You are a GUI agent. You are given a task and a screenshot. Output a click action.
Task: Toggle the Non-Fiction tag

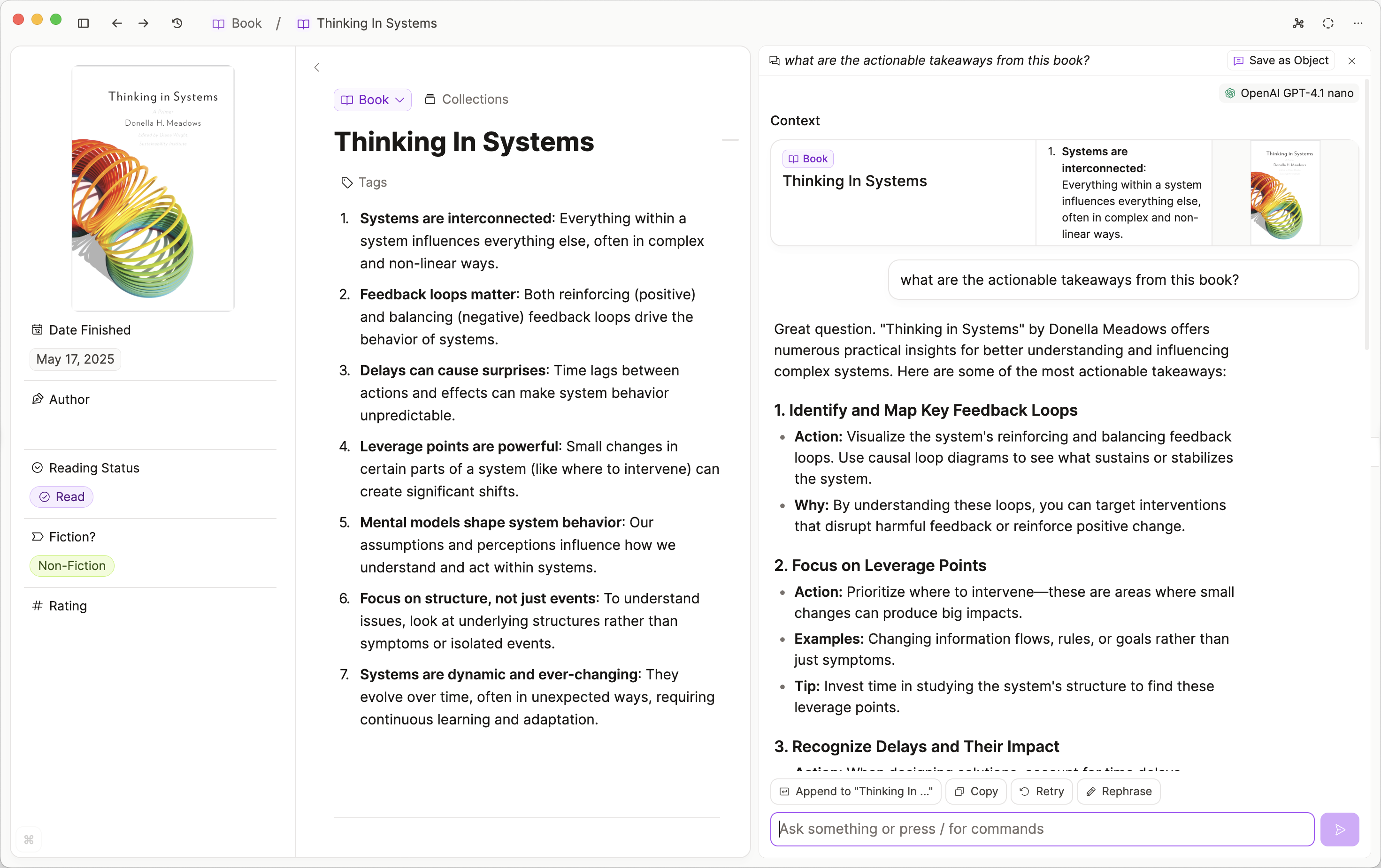point(72,565)
